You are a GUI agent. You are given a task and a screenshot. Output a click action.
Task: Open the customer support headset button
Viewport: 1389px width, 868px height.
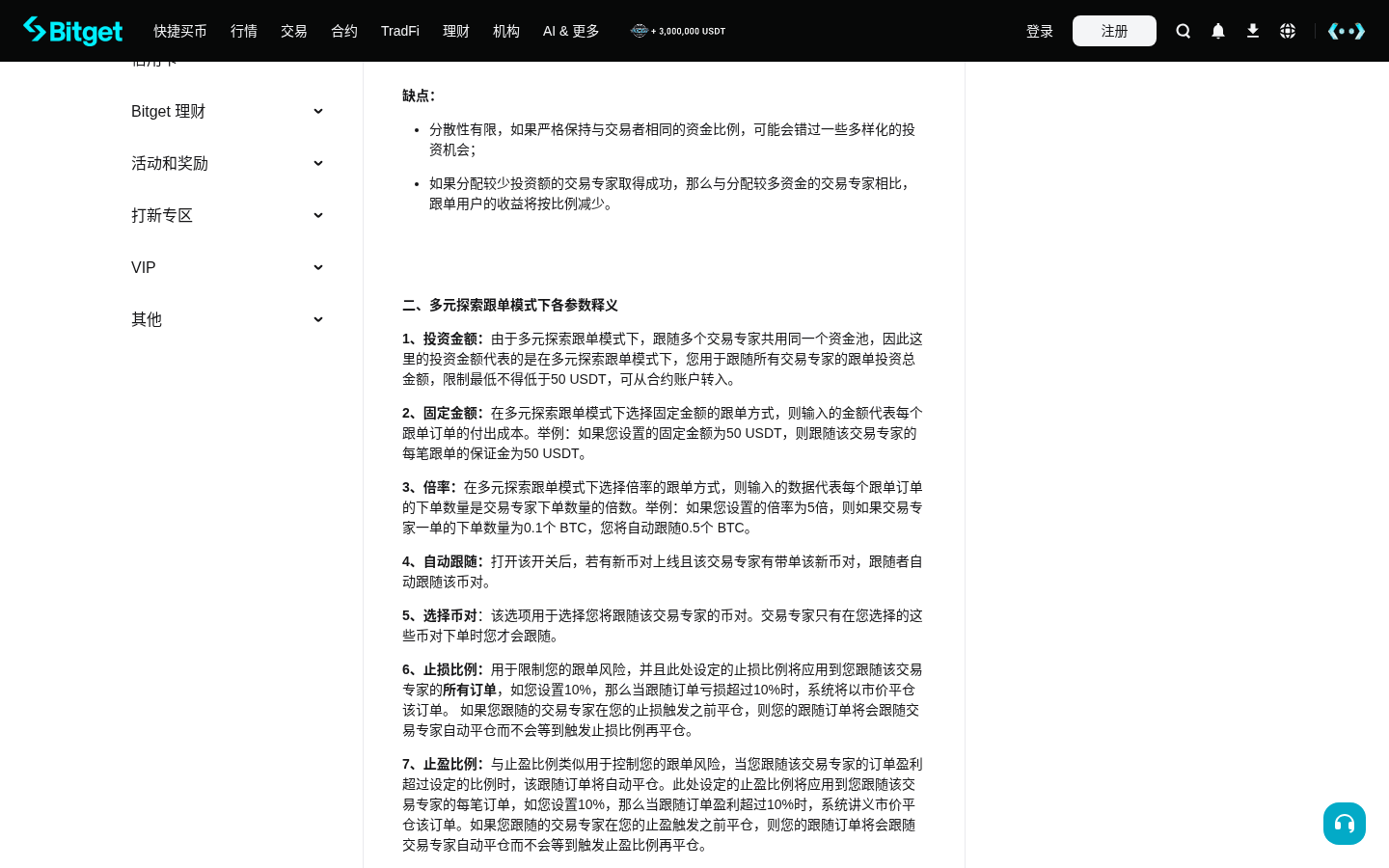(1345, 824)
